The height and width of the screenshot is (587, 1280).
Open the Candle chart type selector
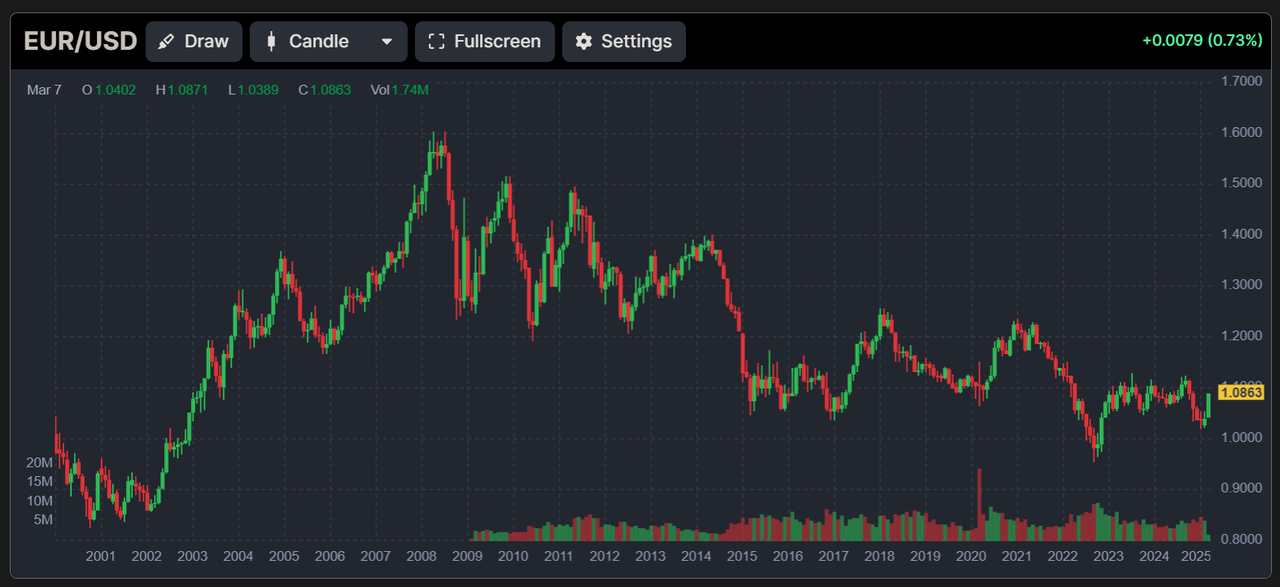[328, 42]
